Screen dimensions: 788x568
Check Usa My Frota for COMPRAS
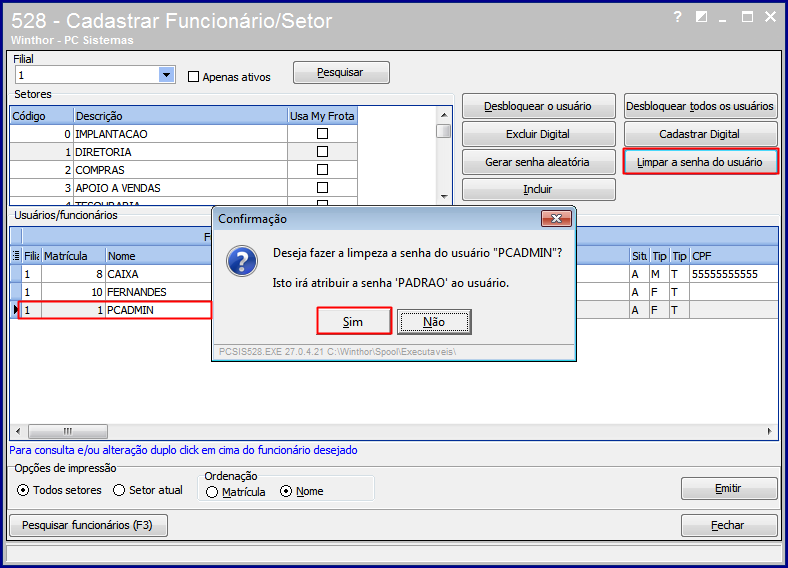[x=323, y=170]
